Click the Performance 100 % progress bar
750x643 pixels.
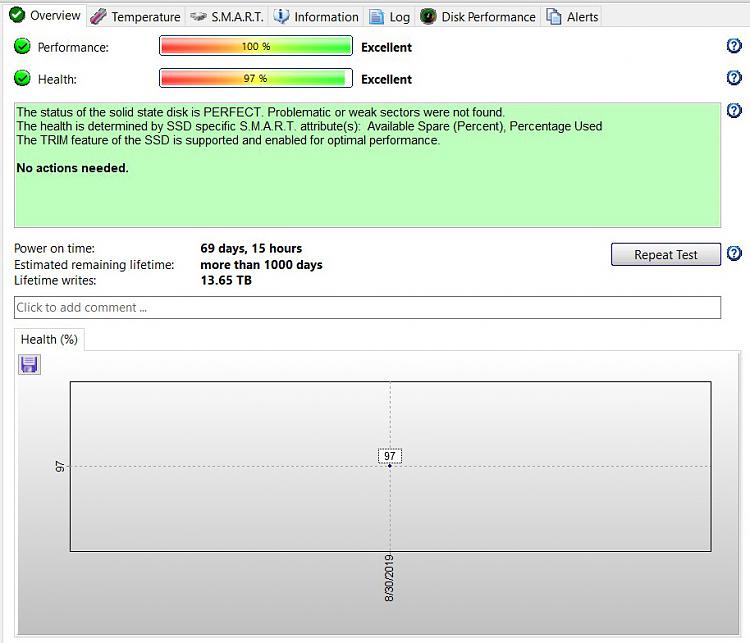(256, 46)
